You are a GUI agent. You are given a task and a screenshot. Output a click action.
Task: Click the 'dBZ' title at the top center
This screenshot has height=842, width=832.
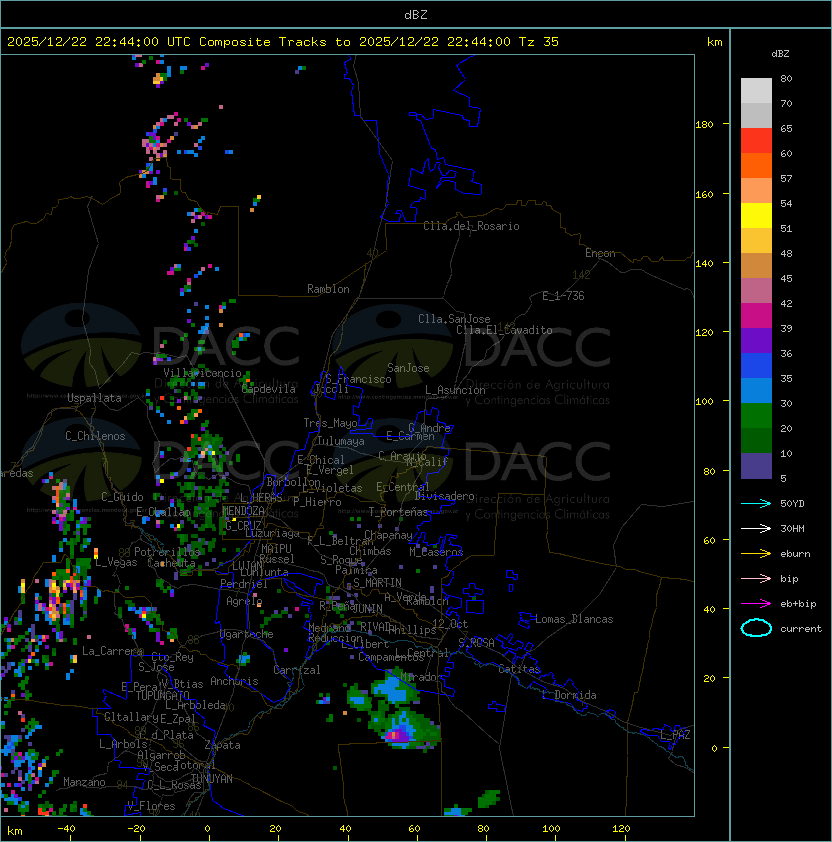coord(416,15)
